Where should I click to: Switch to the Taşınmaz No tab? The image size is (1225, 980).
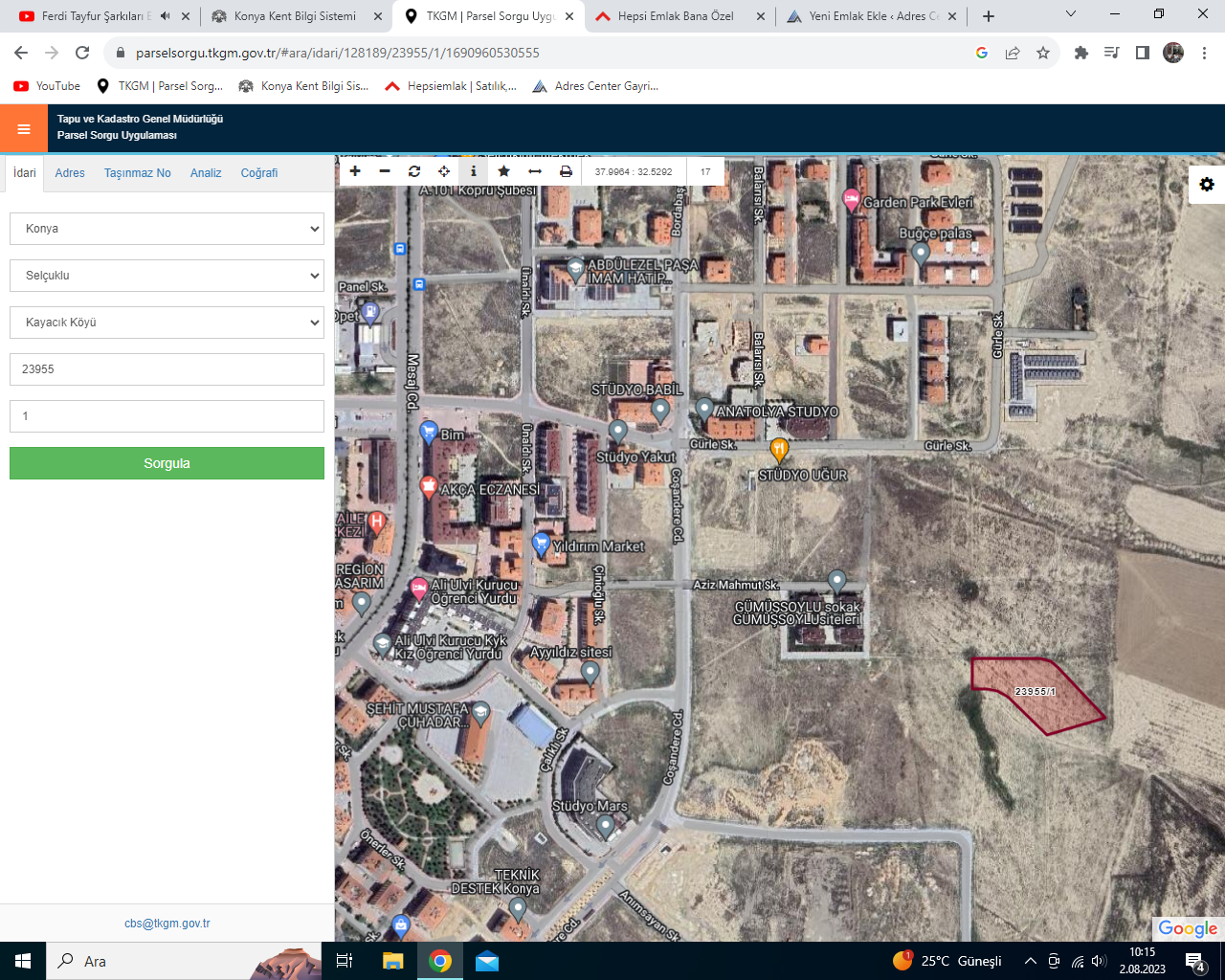click(x=138, y=173)
